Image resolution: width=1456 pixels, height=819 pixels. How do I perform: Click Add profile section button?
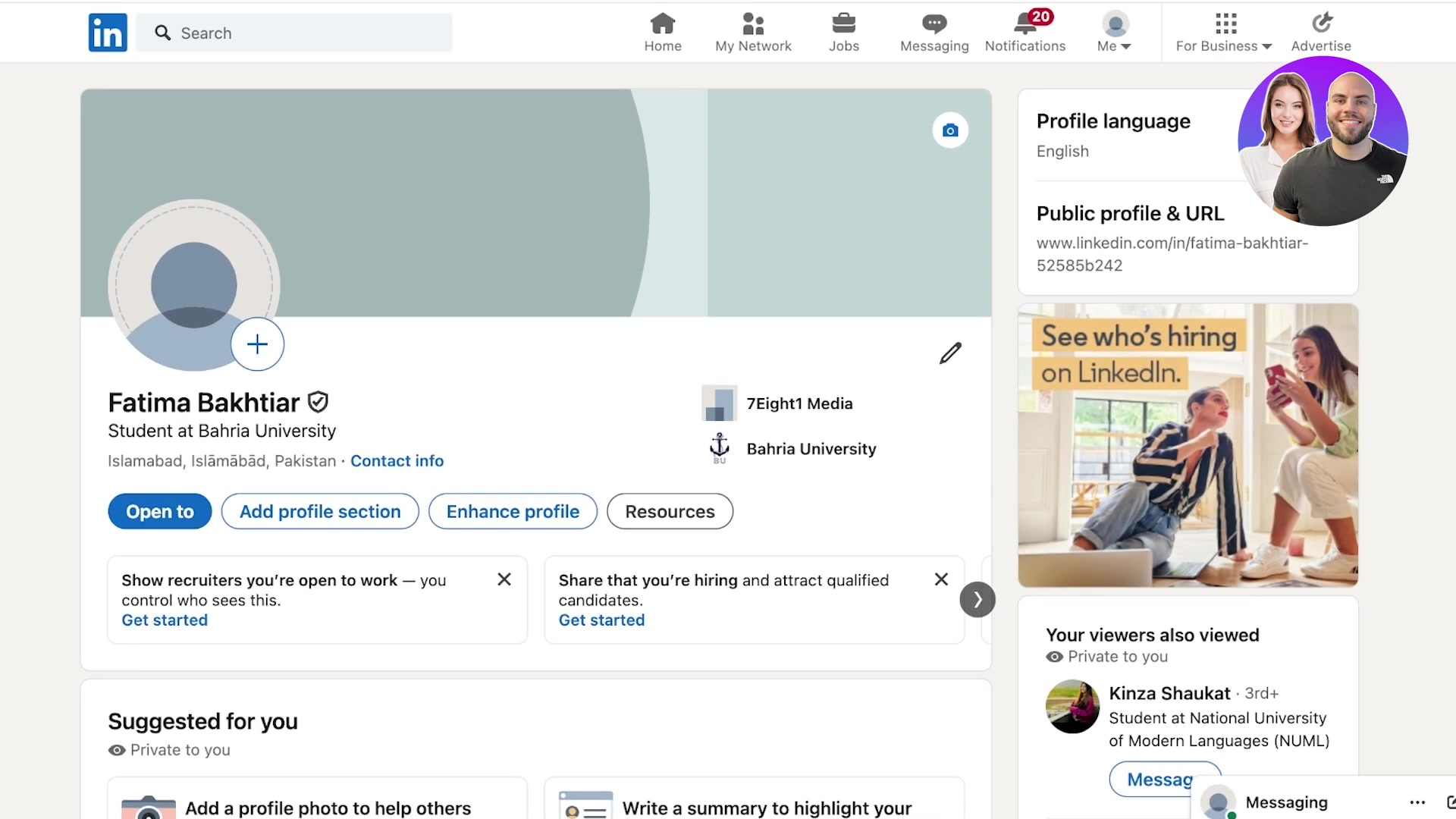click(320, 512)
